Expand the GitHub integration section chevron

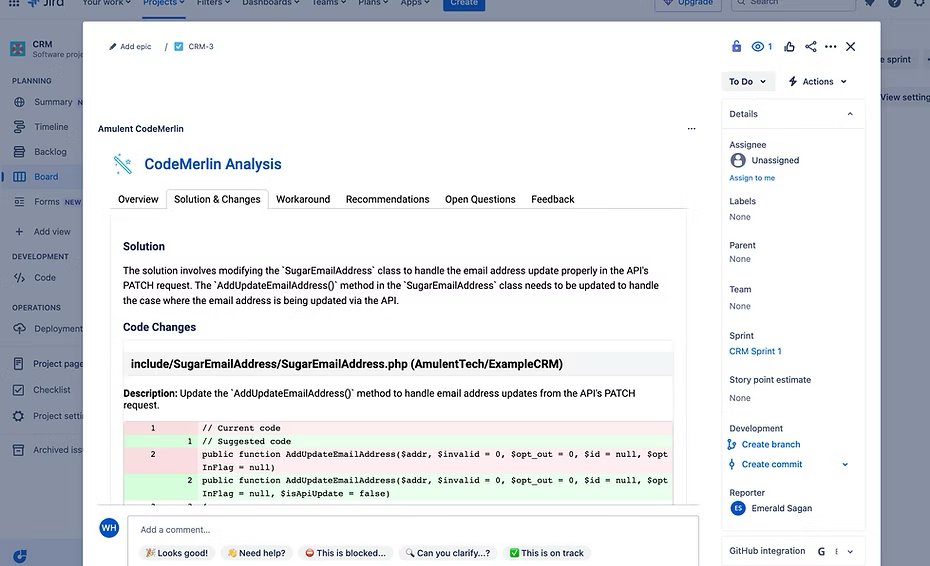coord(850,552)
